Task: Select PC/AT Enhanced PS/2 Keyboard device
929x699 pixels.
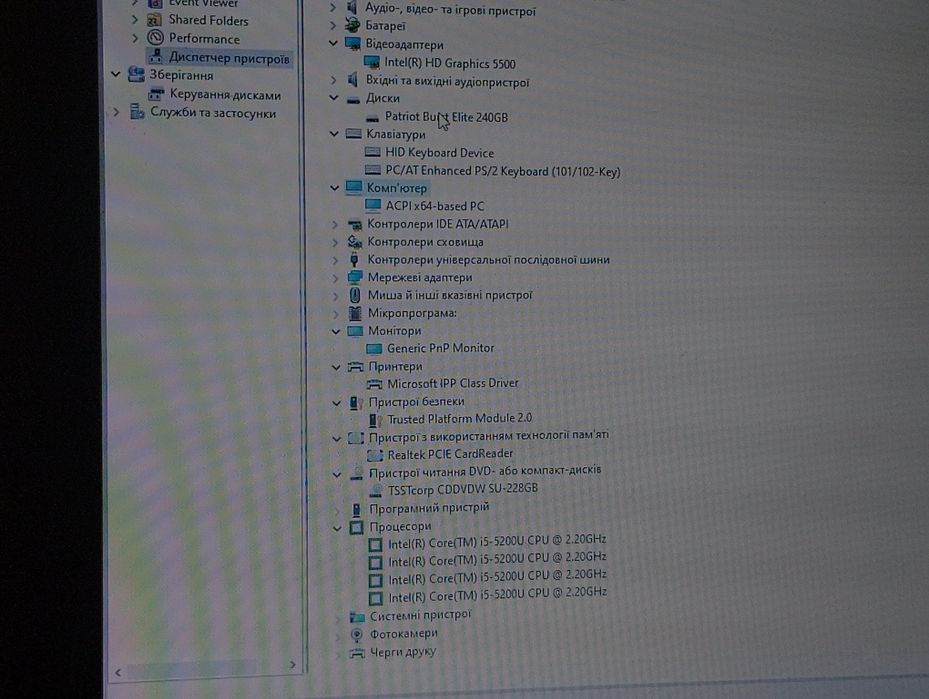Action: click(502, 171)
